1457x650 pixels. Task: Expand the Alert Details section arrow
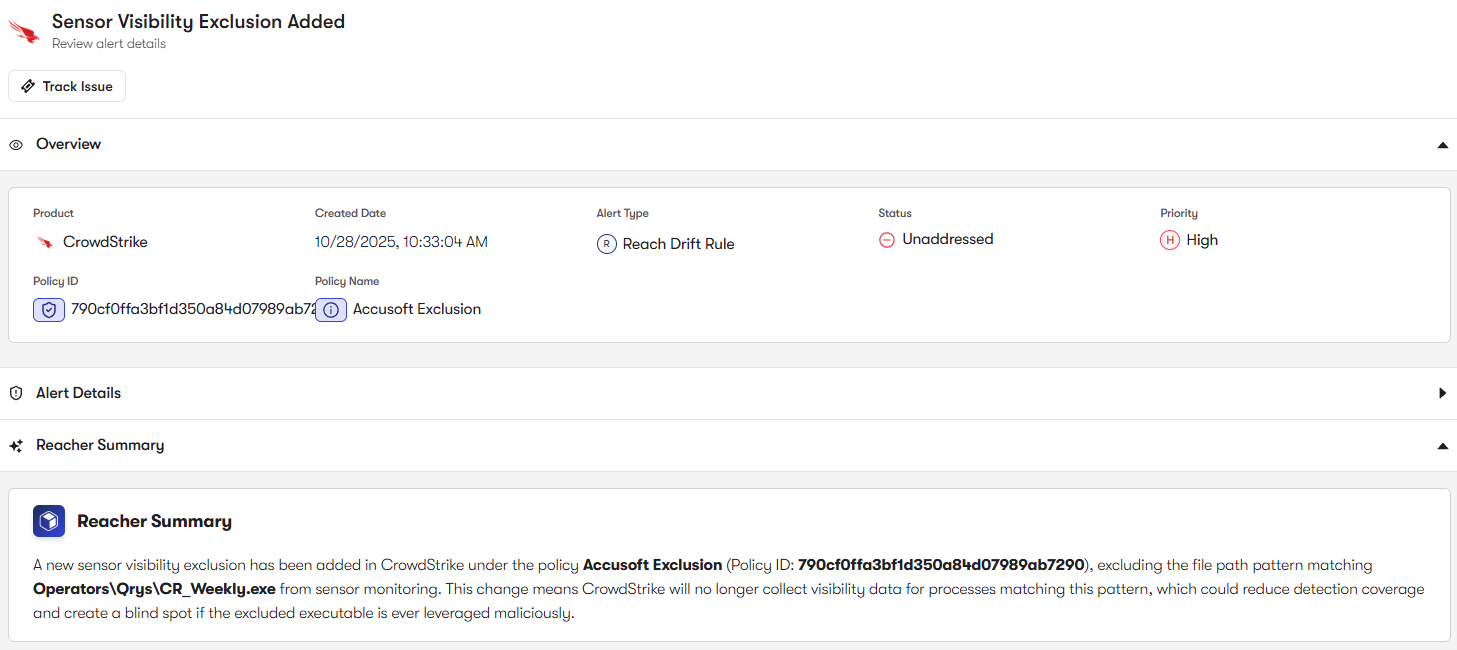1442,394
